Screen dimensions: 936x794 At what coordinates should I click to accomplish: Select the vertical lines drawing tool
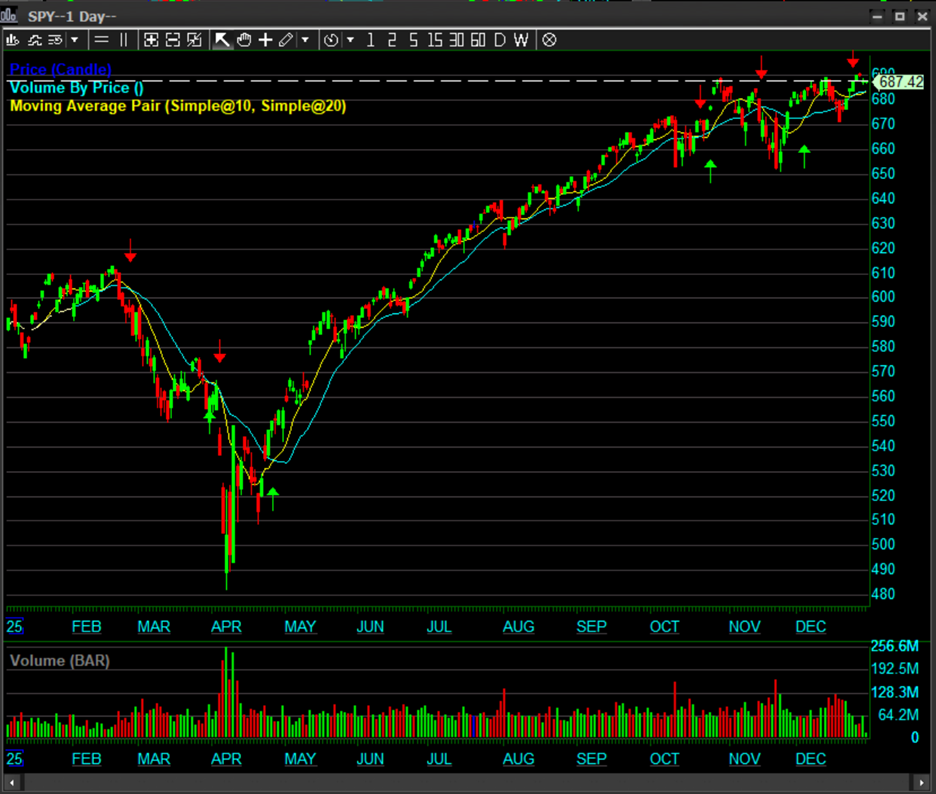point(123,40)
